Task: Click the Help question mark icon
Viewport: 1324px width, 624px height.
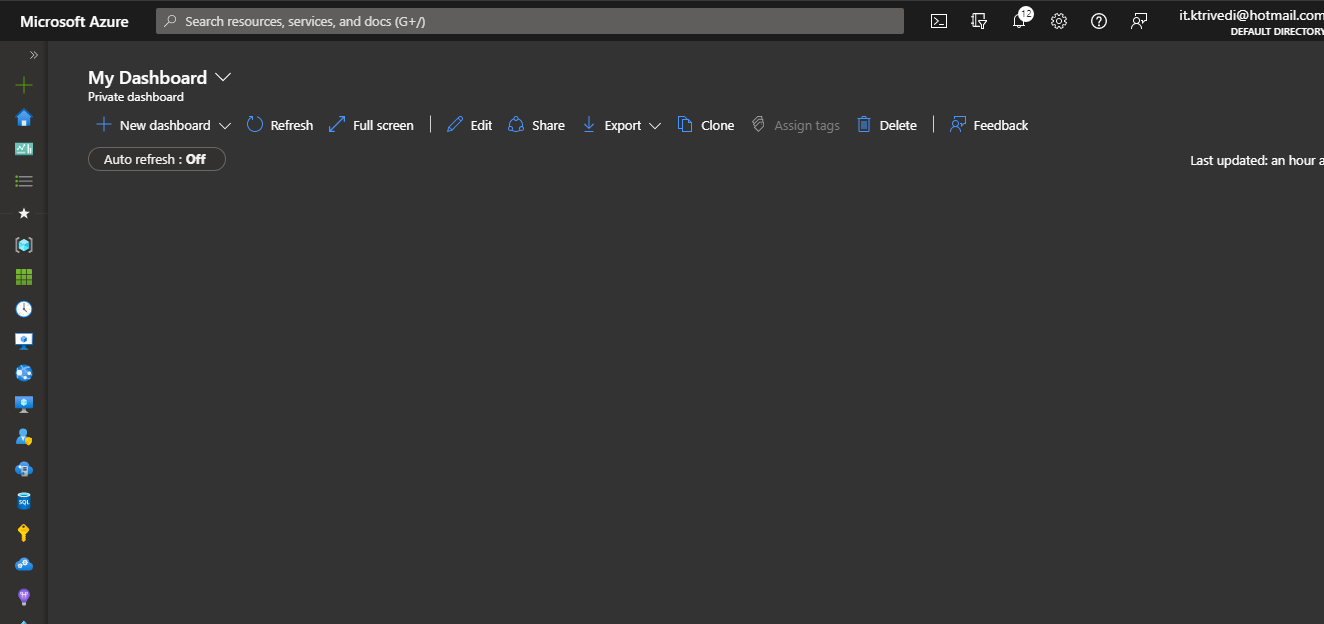Action: point(1099,21)
